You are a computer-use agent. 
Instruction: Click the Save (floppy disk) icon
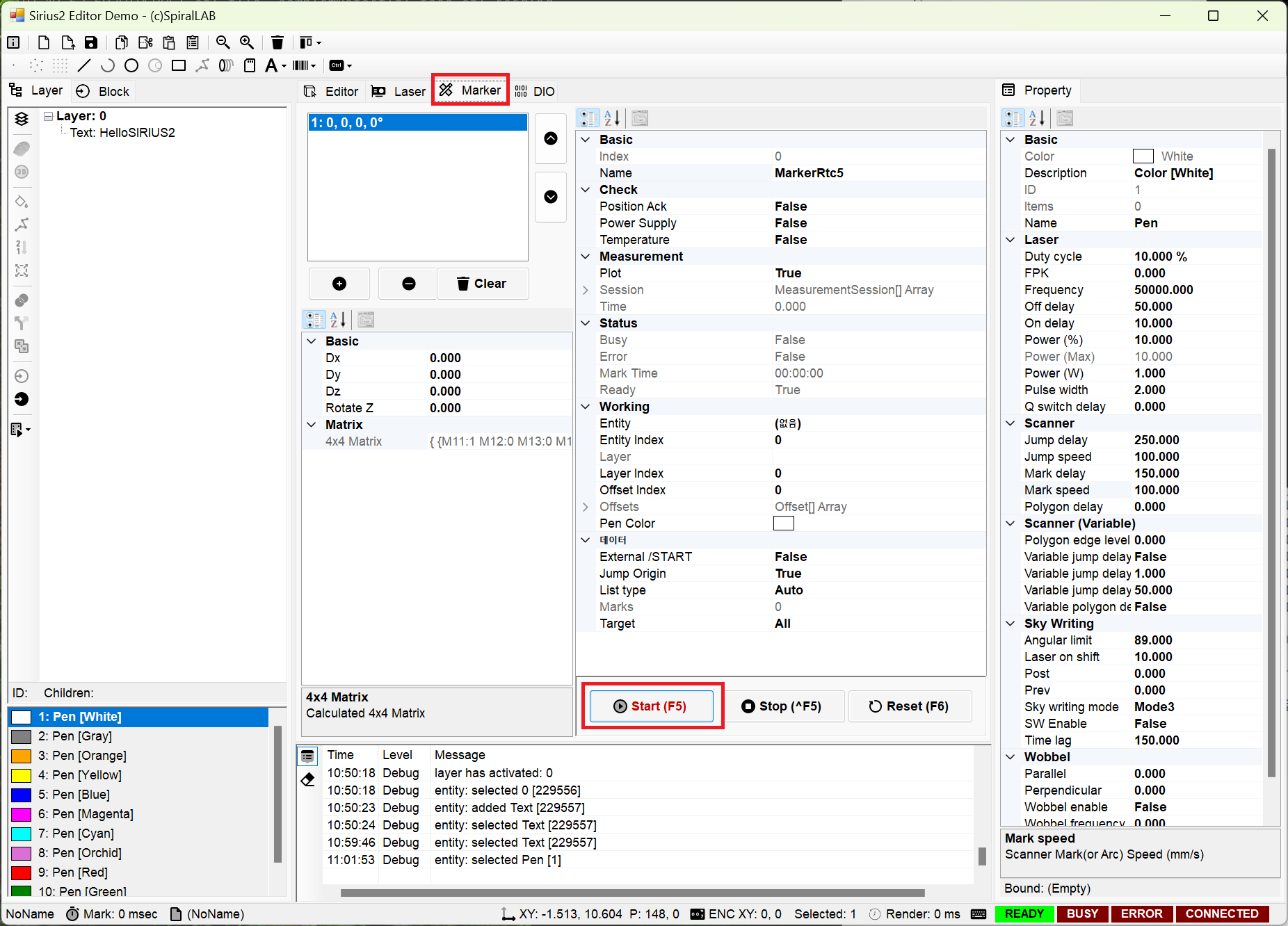click(x=91, y=42)
